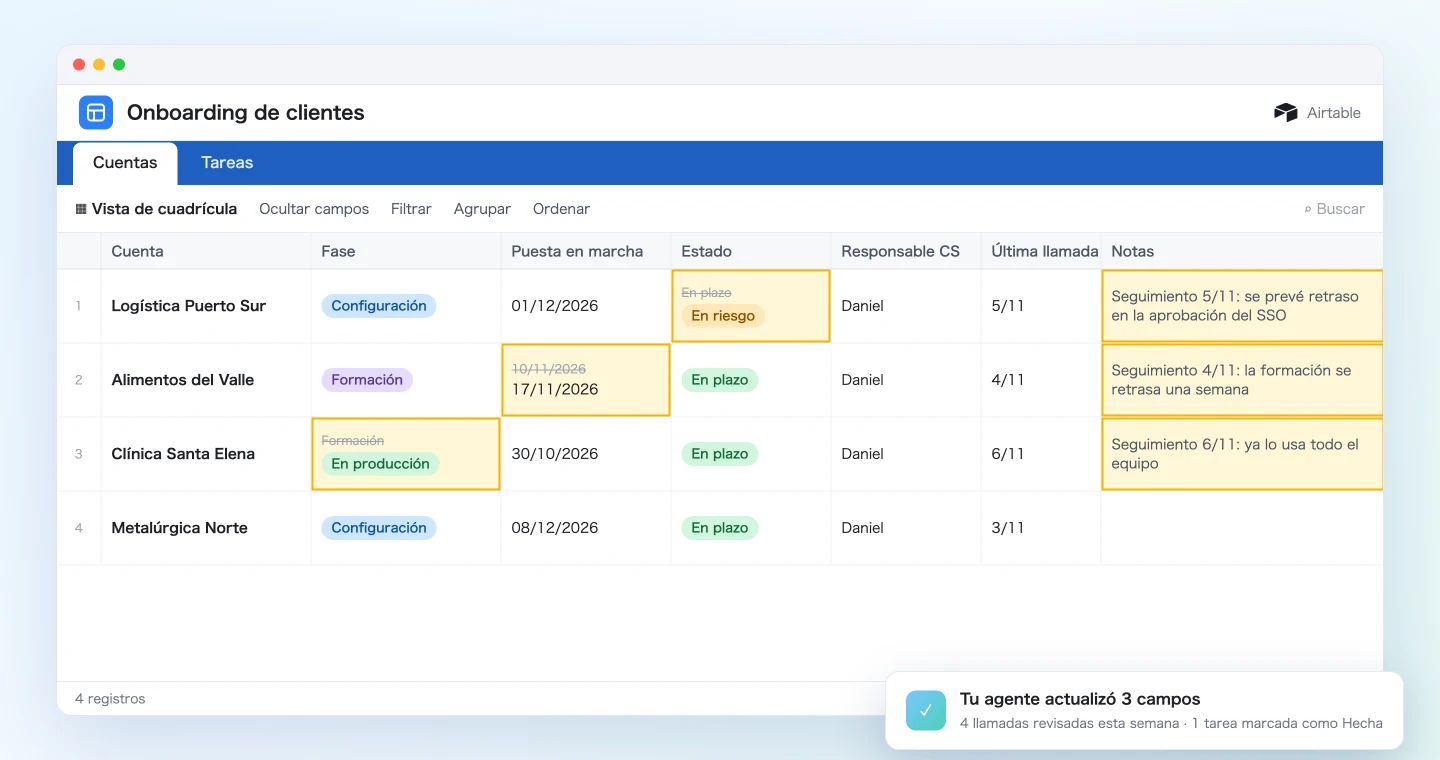Open the Ordenar option
Screen dimensions: 1440x760
pos(561,209)
